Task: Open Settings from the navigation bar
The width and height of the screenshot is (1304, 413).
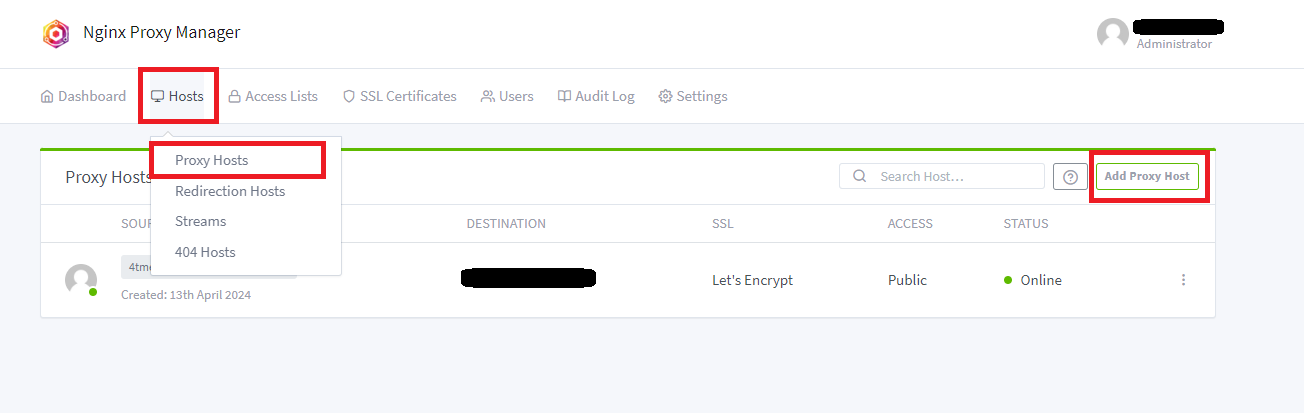Action: (692, 96)
